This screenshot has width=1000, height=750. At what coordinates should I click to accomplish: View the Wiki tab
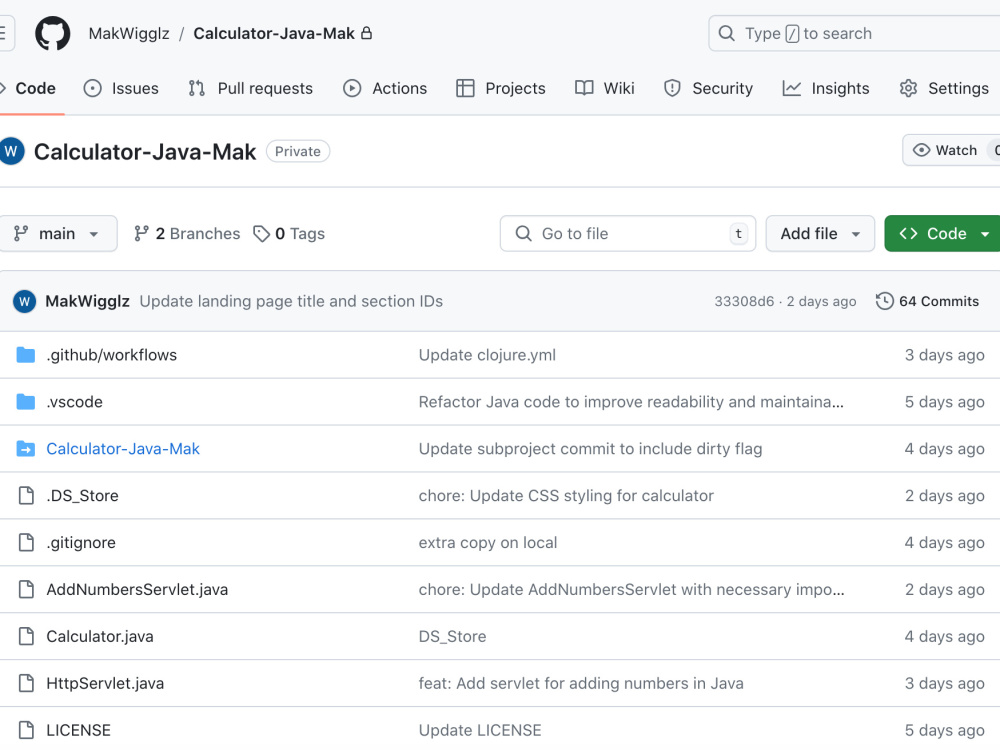coord(605,88)
